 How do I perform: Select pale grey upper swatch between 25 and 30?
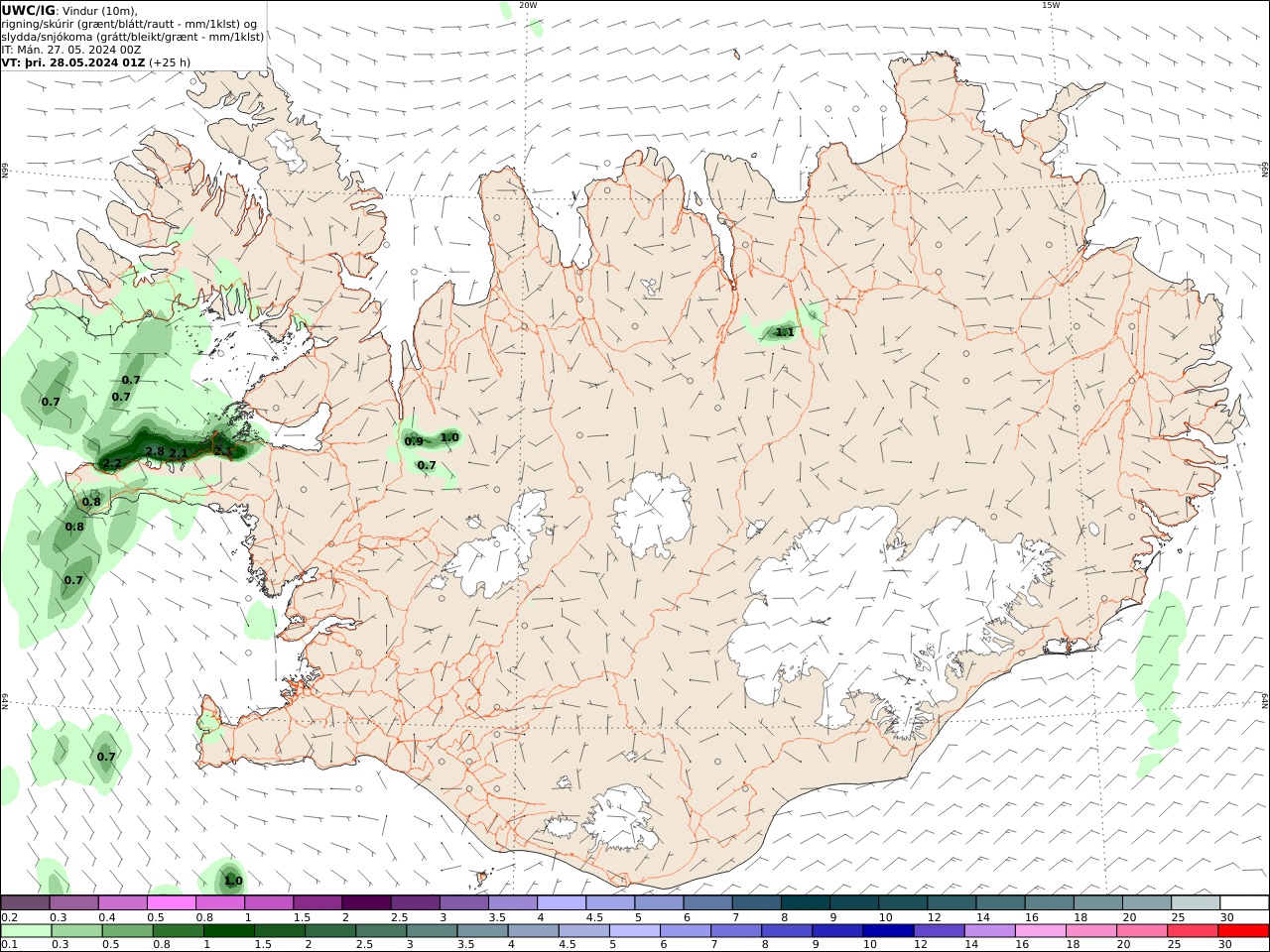tap(1196, 903)
